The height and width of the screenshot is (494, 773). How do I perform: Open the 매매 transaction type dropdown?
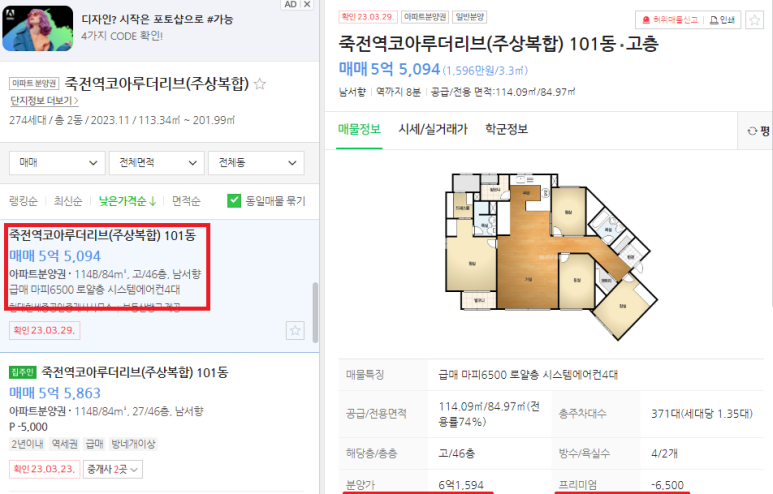click(x=57, y=163)
